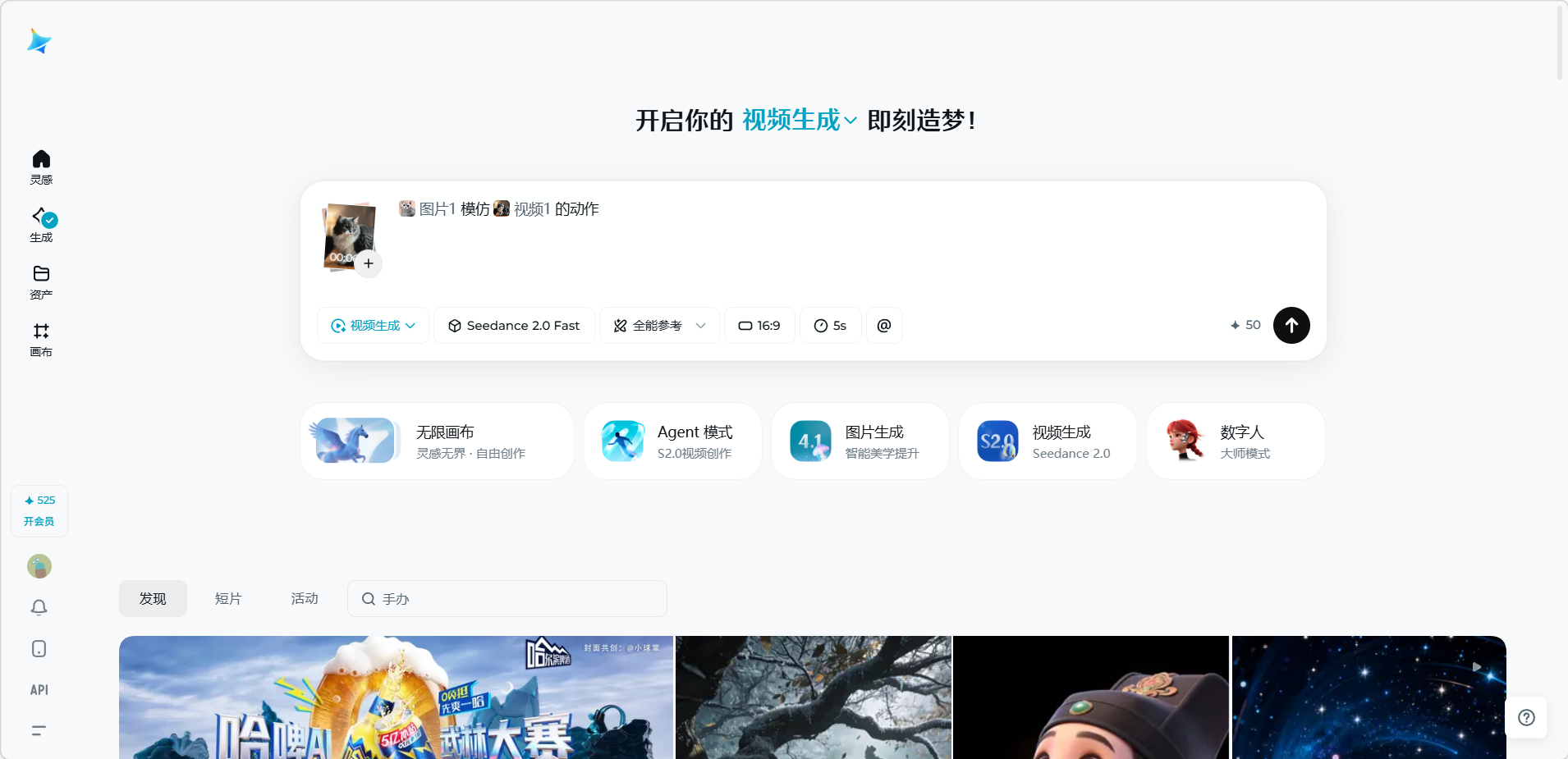Click the plus icon to add reference media
Viewport: 1568px width, 759px height.
(369, 263)
